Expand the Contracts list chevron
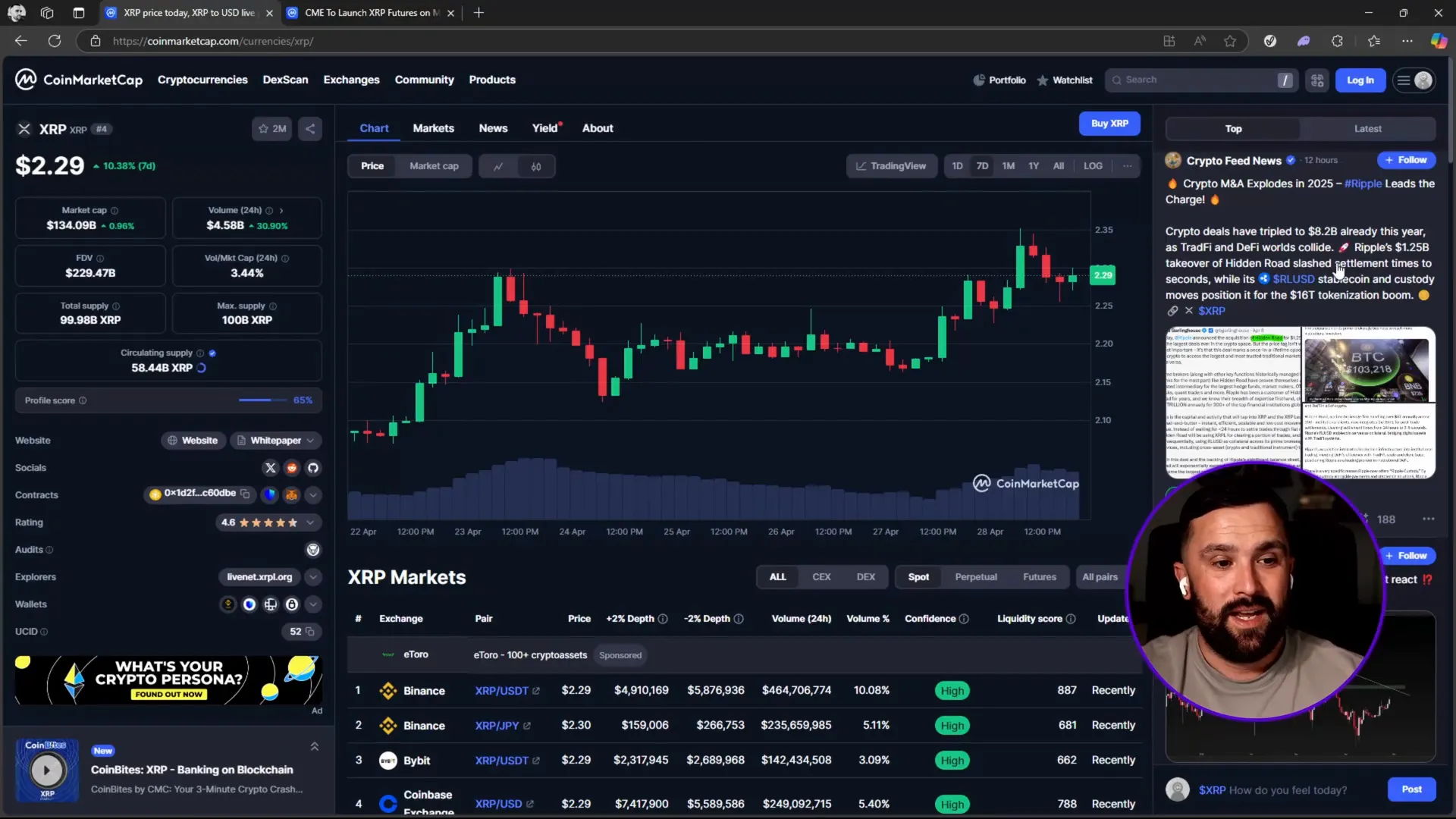1456x819 pixels. point(313,495)
